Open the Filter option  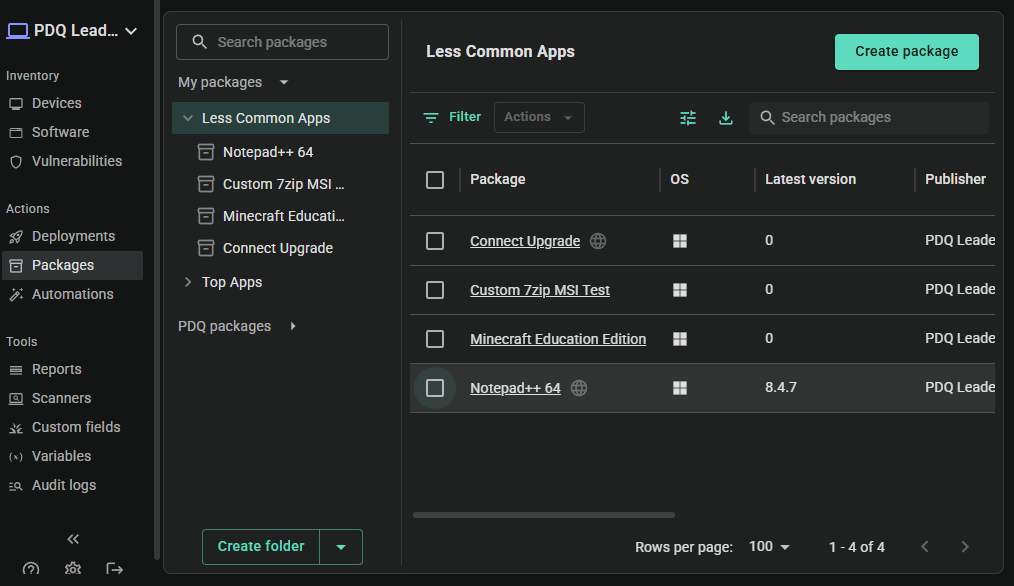click(452, 117)
